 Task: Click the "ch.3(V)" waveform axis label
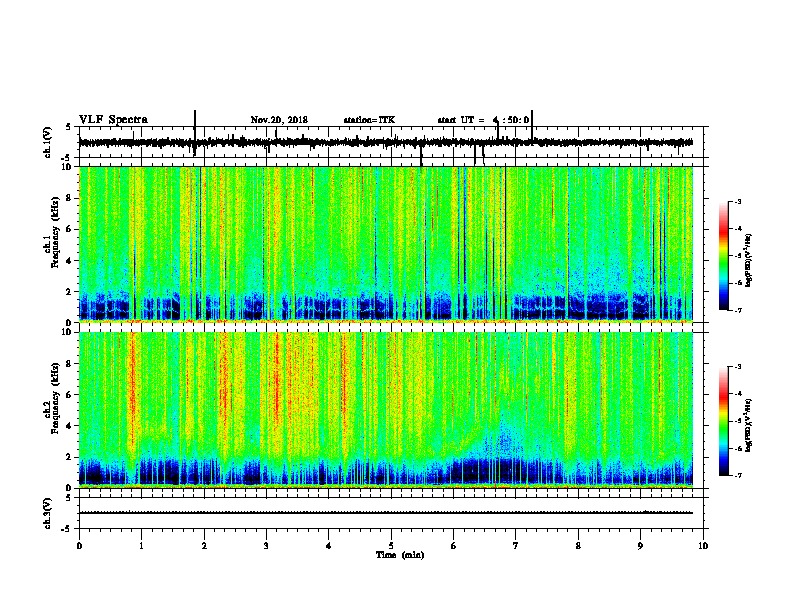tap(48, 513)
